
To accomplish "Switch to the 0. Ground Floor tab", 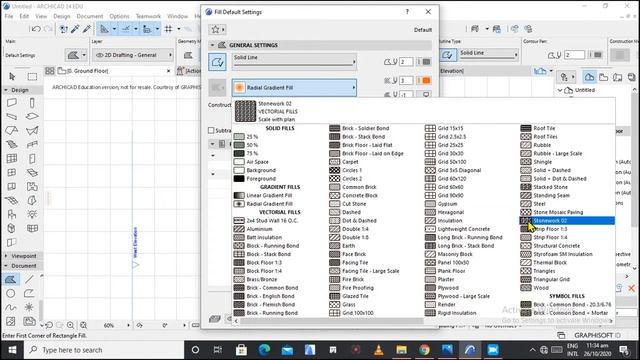I will point(113,71).
